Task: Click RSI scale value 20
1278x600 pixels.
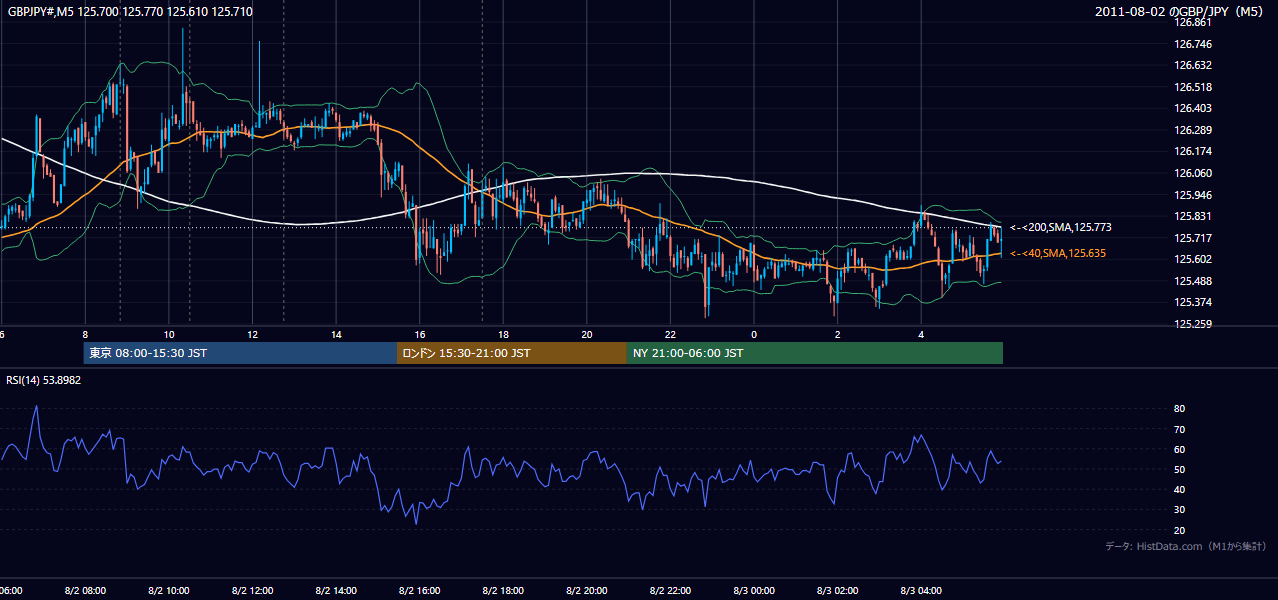Action: (x=1179, y=530)
